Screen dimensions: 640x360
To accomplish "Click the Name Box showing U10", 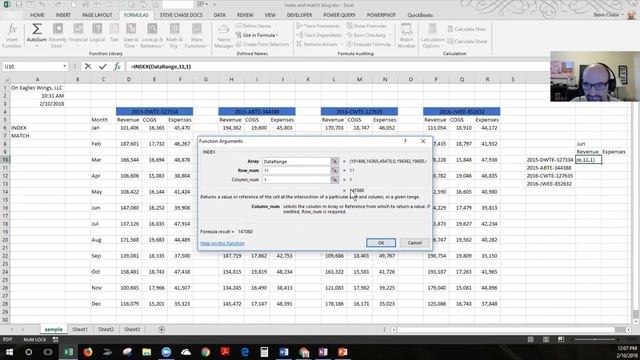I will [32, 67].
